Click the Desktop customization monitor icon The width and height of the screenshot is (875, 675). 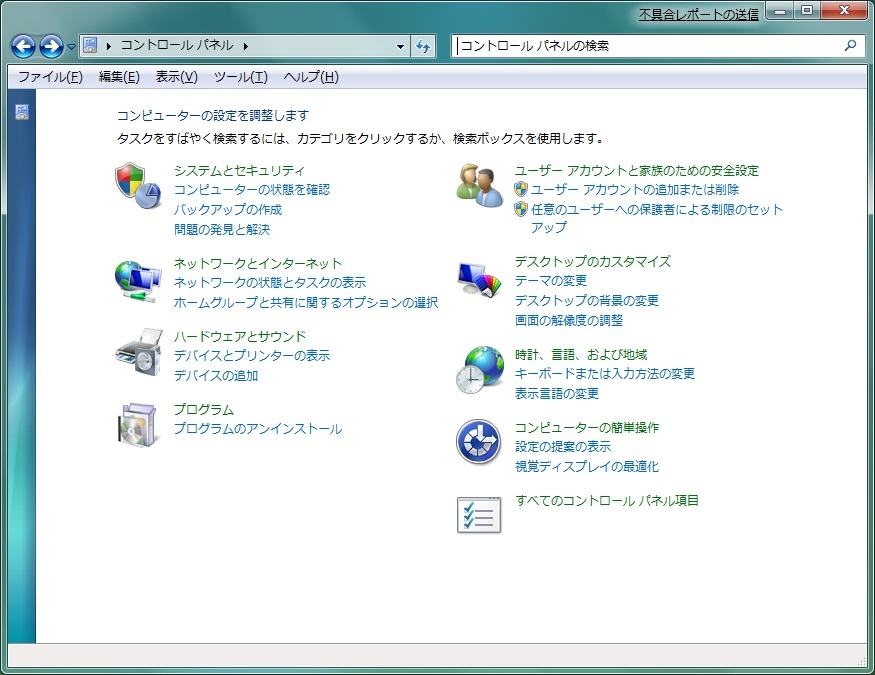coord(479,279)
